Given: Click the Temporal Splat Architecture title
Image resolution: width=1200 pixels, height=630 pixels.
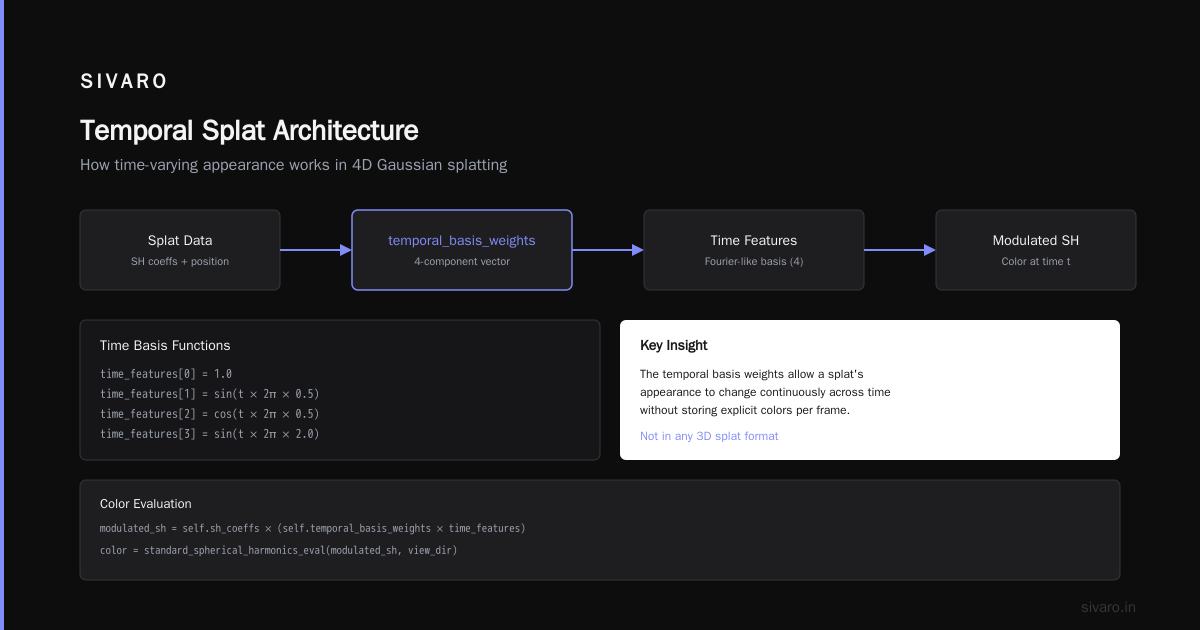Looking at the screenshot, I should (x=249, y=131).
